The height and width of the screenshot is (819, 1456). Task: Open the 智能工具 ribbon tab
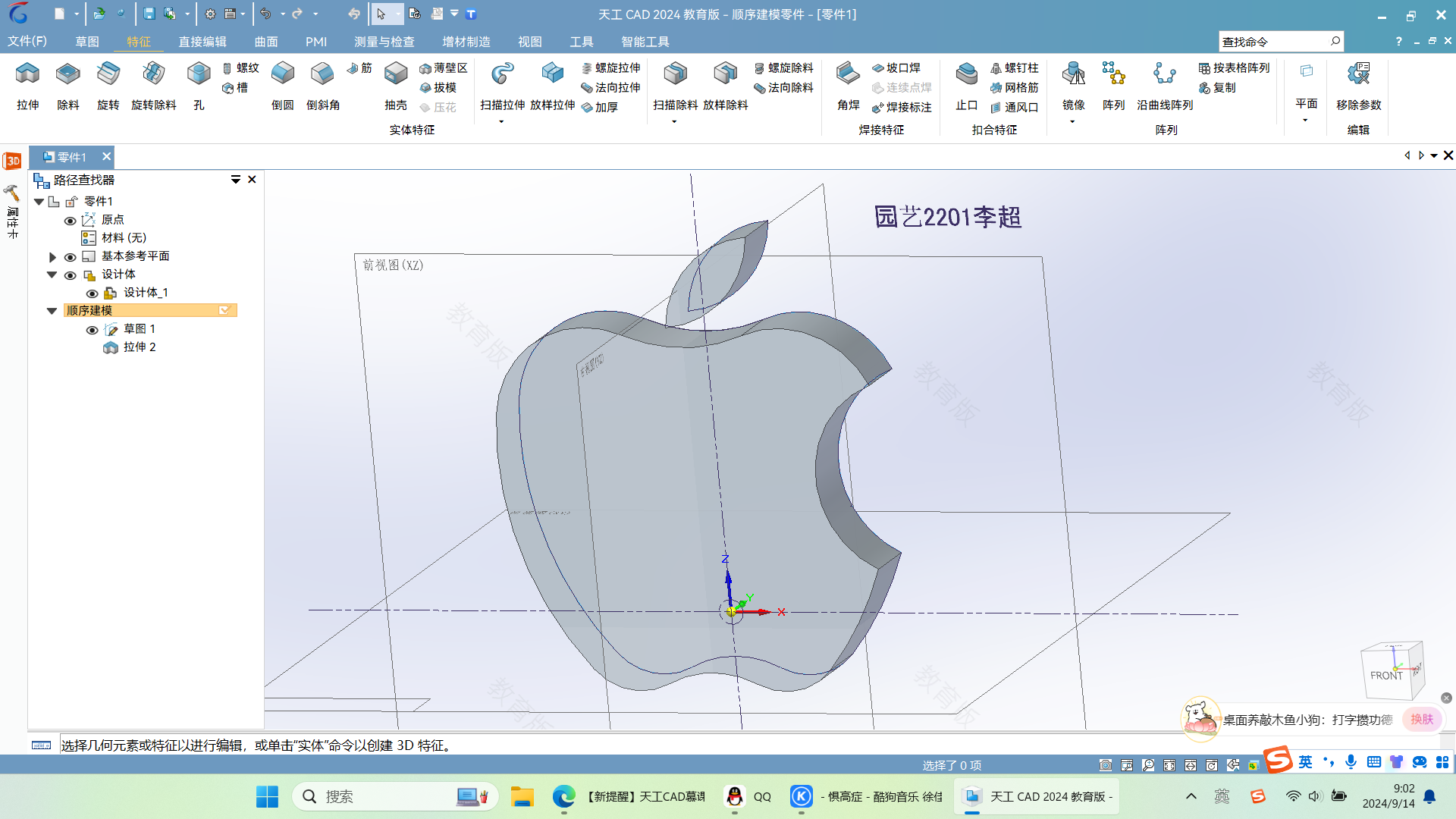pyautogui.click(x=645, y=42)
